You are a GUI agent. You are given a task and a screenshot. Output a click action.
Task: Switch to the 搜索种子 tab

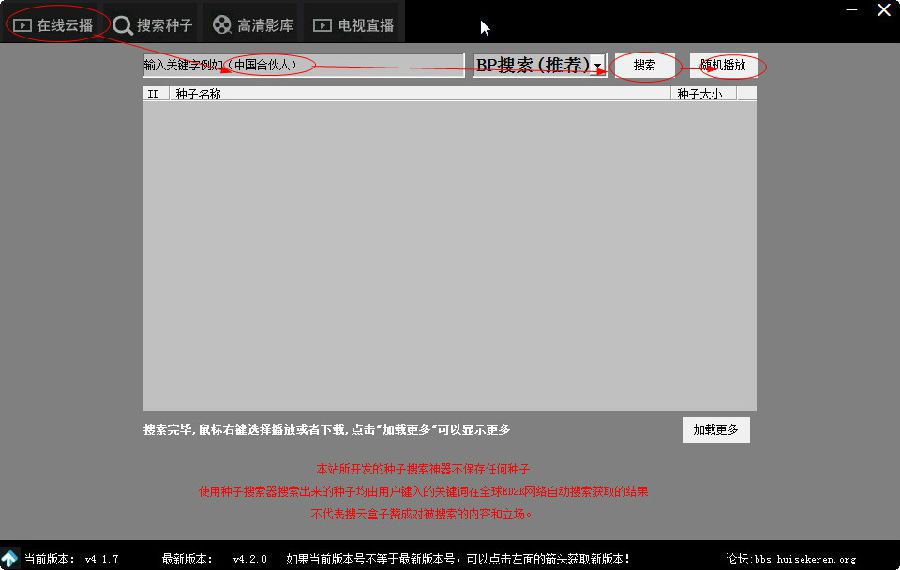(153, 25)
